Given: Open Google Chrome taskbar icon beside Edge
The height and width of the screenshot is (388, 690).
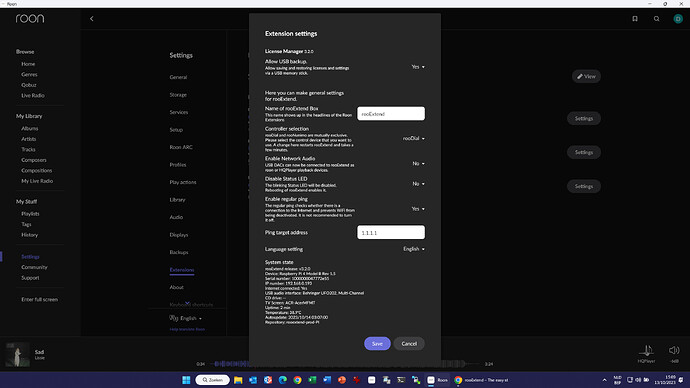Looking at the screenshot, I should tap(297, 380).
